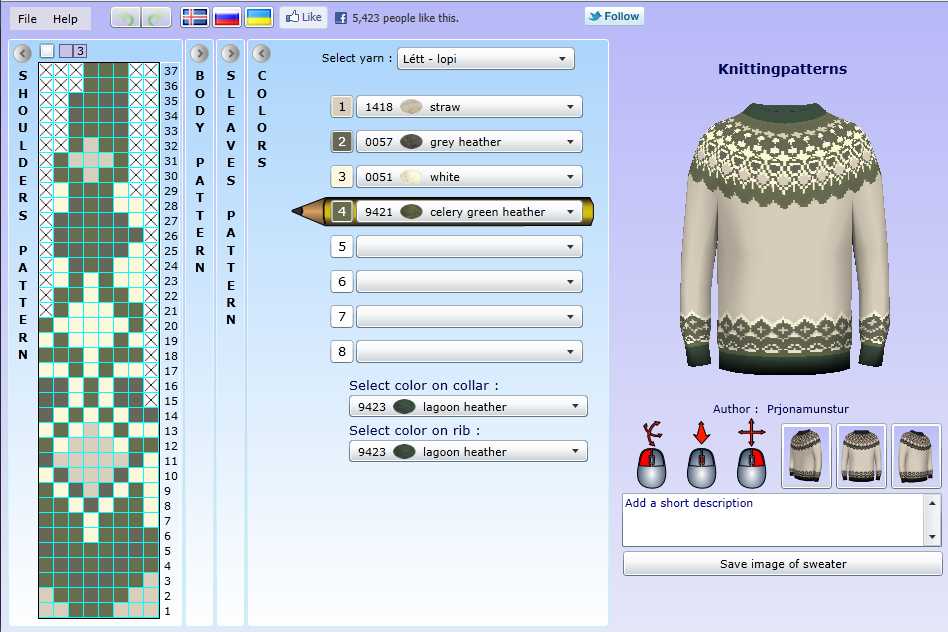Viewport: 948px width, 632px height.
Task: Click the white yarn swatch for 0051
Action: (x=411, y=177)
